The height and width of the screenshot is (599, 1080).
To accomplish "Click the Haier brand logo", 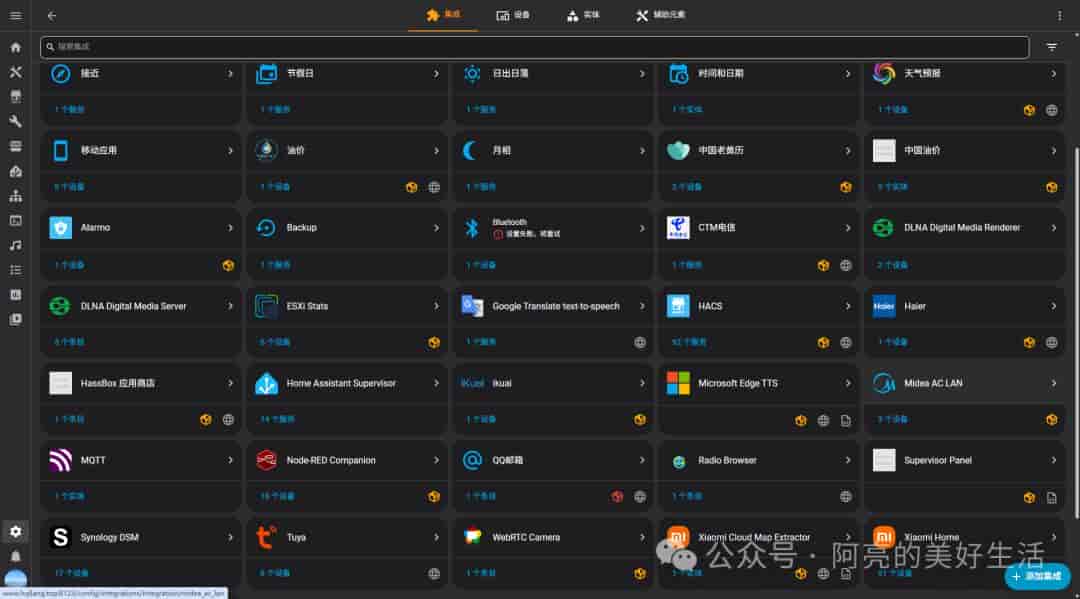I will tap(884, 306).
